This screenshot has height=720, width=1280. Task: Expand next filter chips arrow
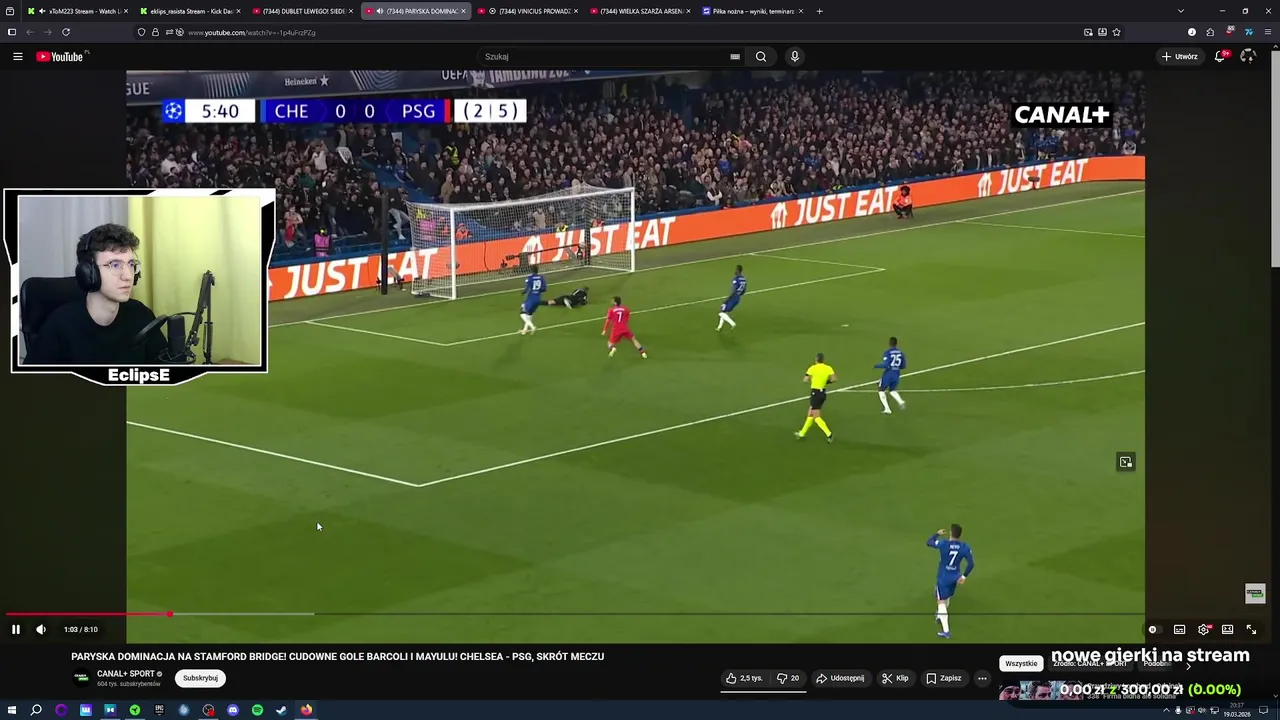pyautogui.click(x=1188, y=665)
